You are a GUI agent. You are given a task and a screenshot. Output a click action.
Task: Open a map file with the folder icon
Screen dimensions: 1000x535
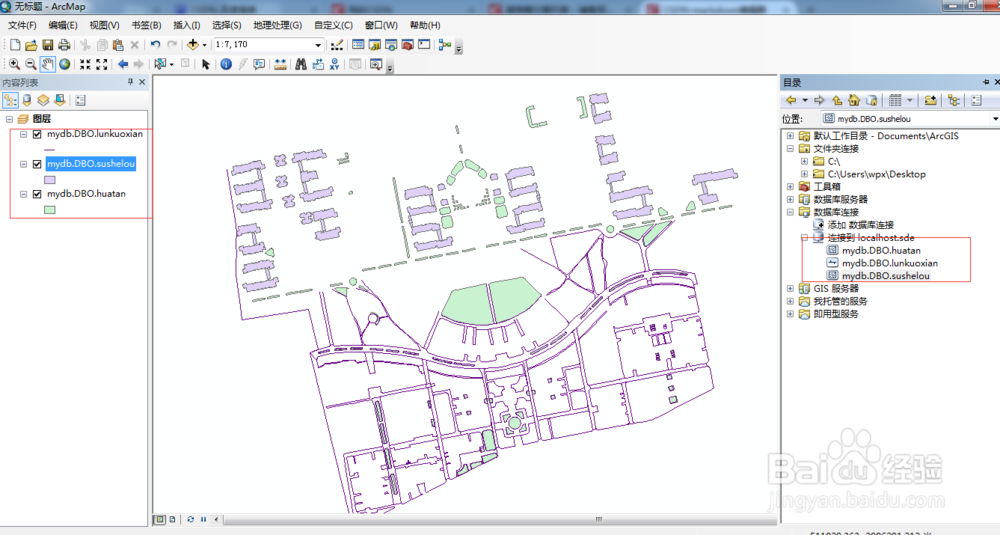[31, 45]
